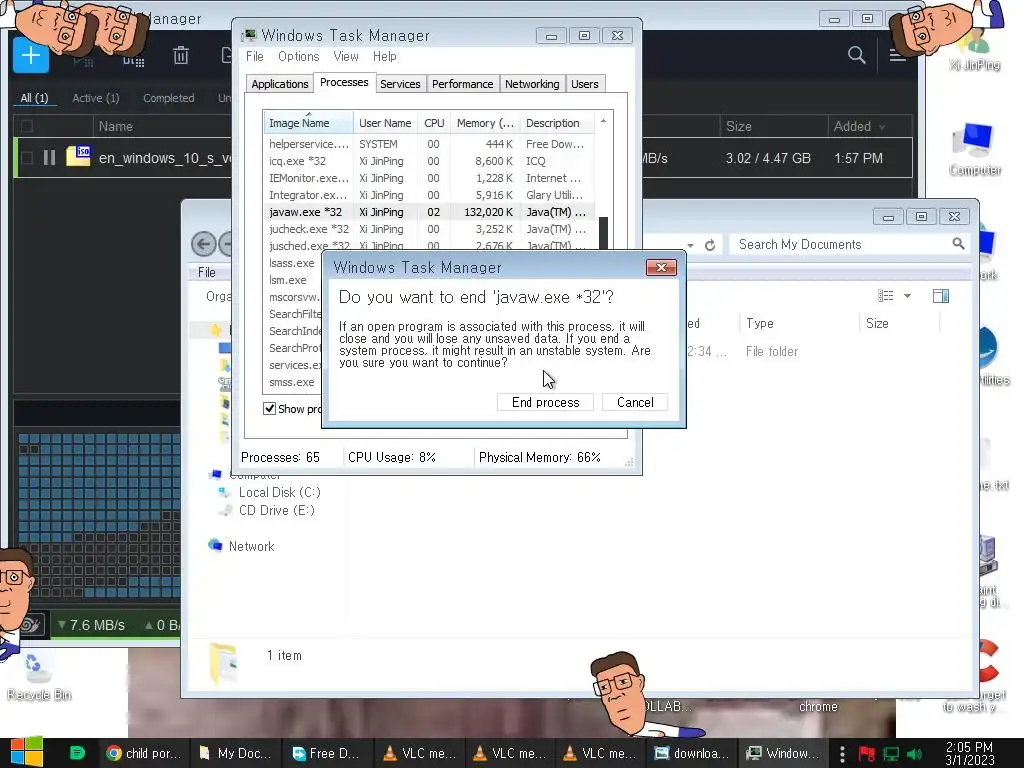Close the end-process confirmation dialog
The width and height of the screenshot is (1024, 768).
click(661, 268)
